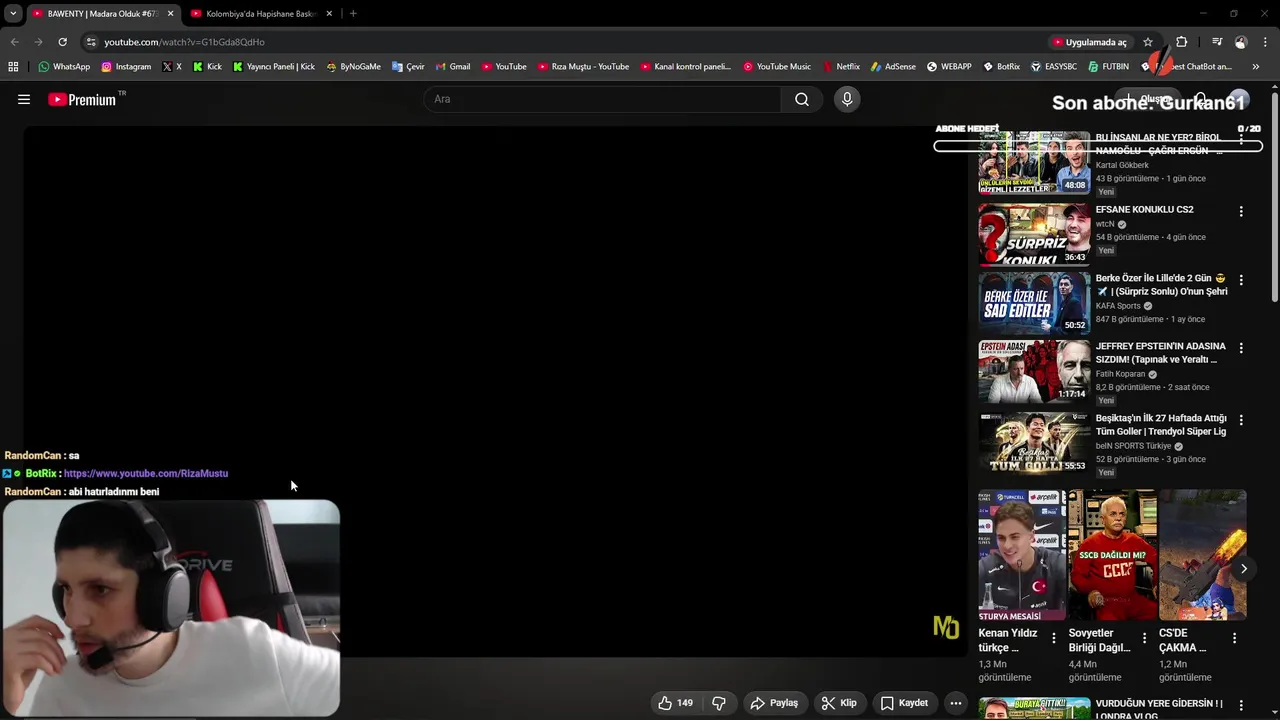Open options for EFSANE KONUKLU CS2 video

tap(1241, 212)
